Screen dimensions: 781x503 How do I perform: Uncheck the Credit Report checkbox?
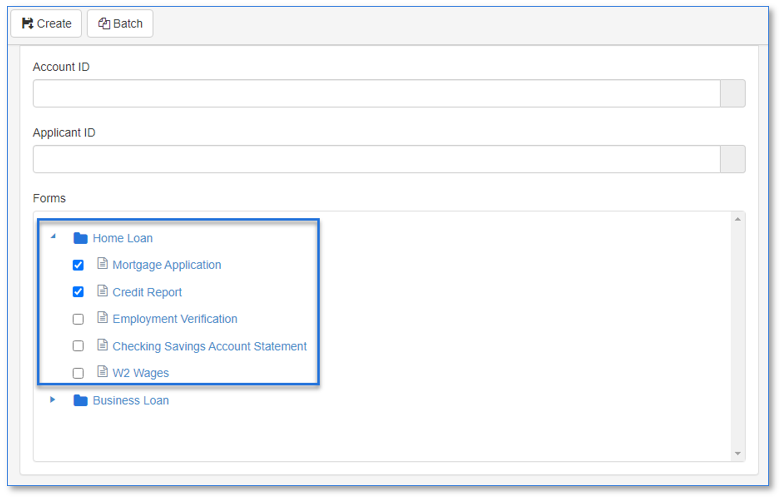coord(78,292)
